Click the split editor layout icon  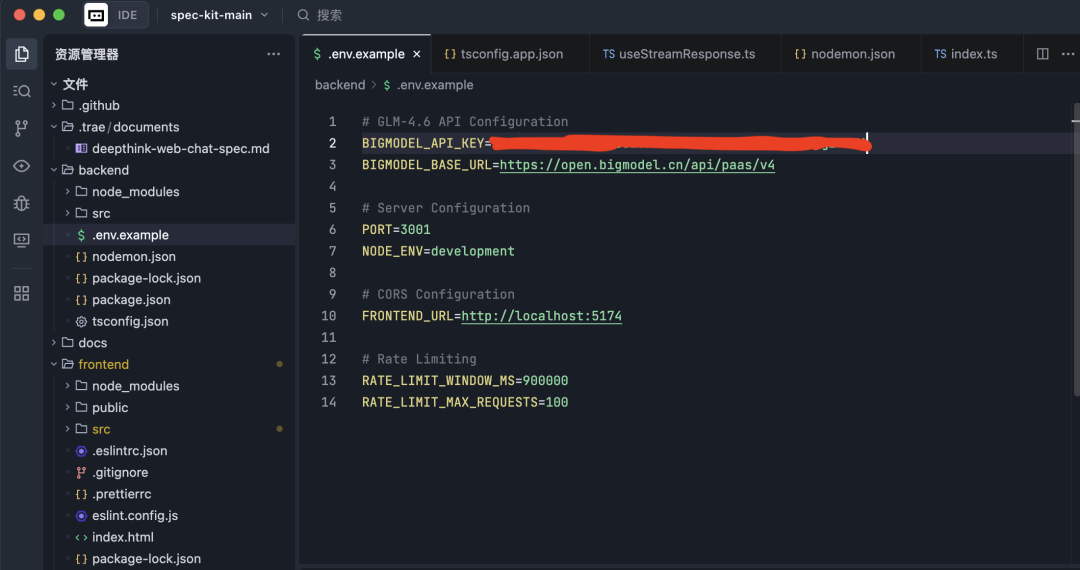(1042, 54)
